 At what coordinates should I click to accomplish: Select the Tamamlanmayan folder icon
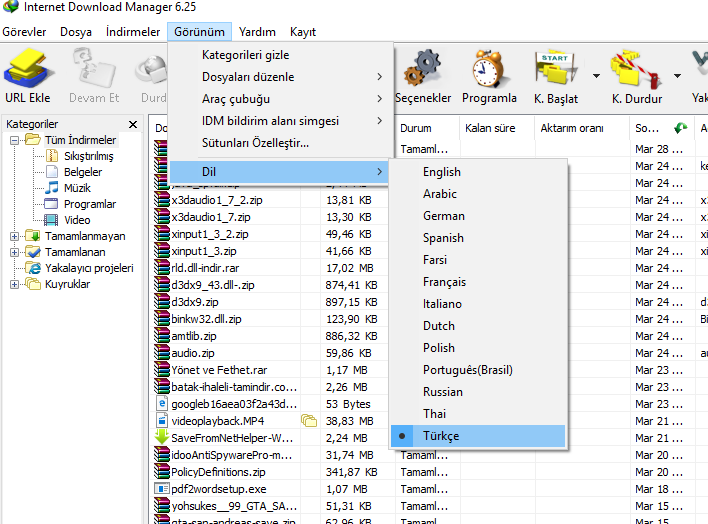[33, 236]
